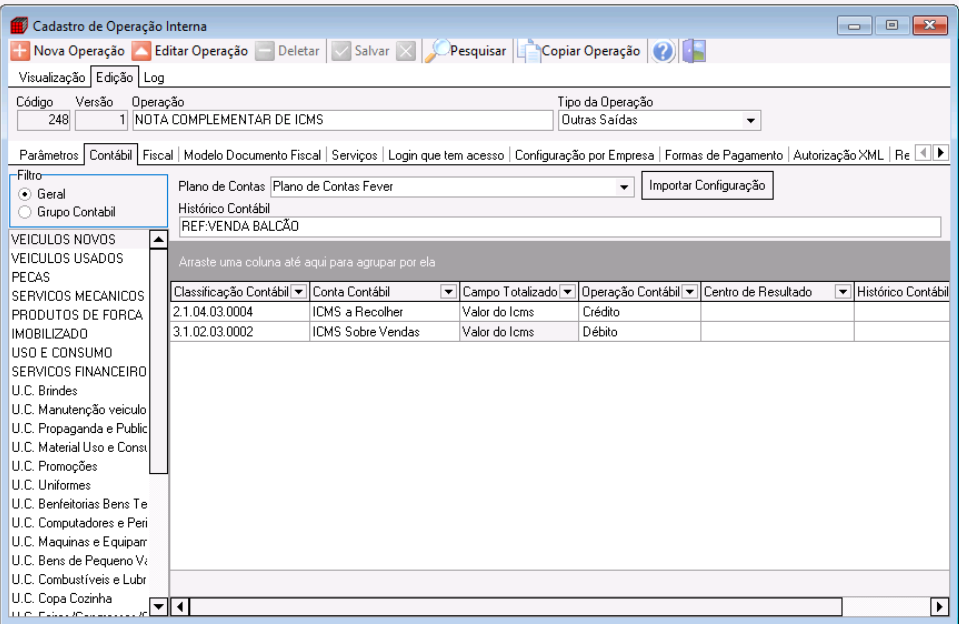Viewport: 959px width, 624px height.
Task: Click the list's up scroll arrow
Action: click(158, 239)
